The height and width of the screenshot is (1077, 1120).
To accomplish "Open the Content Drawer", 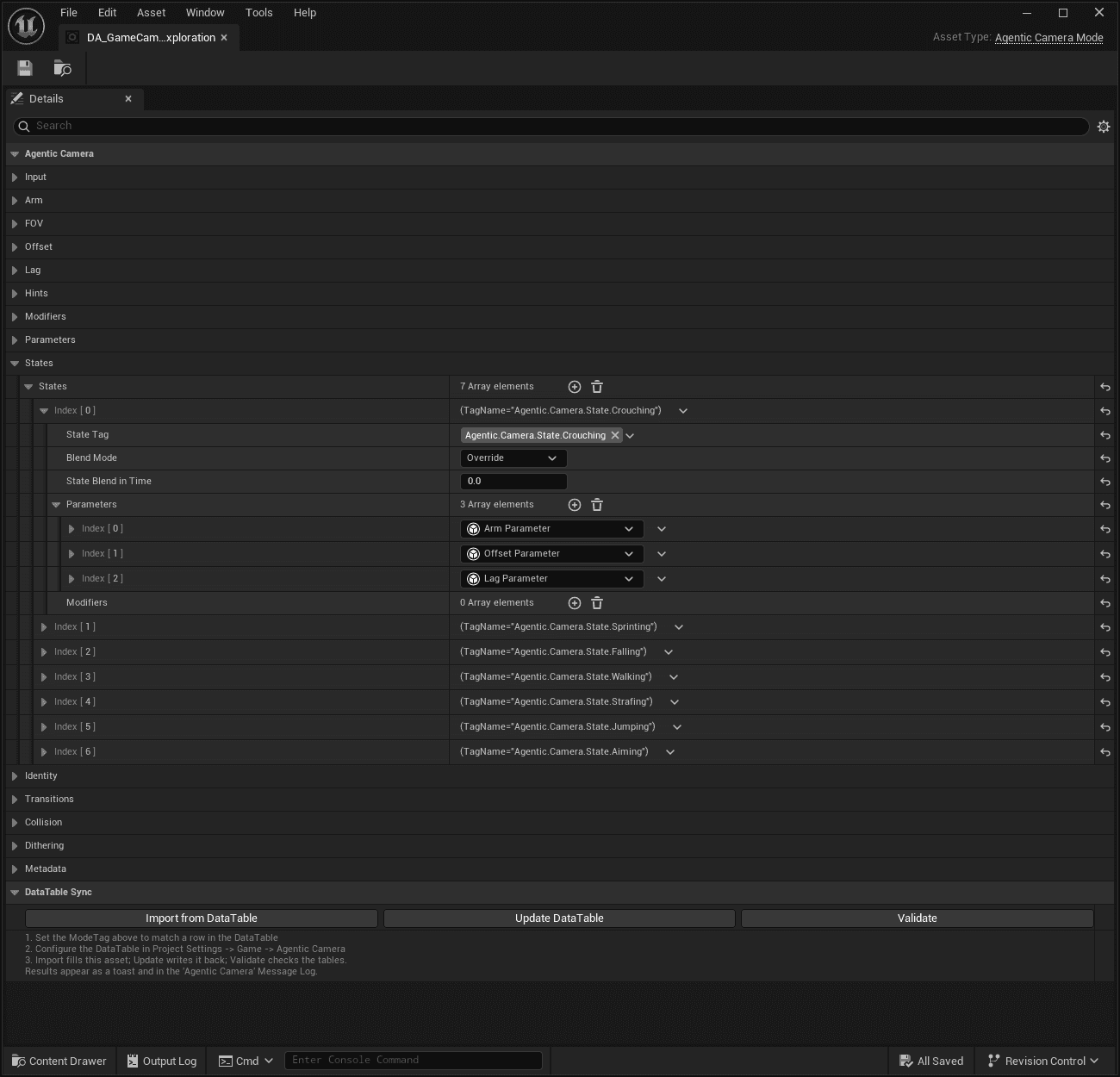I will pyautogui.click(x=59, y=1061).
